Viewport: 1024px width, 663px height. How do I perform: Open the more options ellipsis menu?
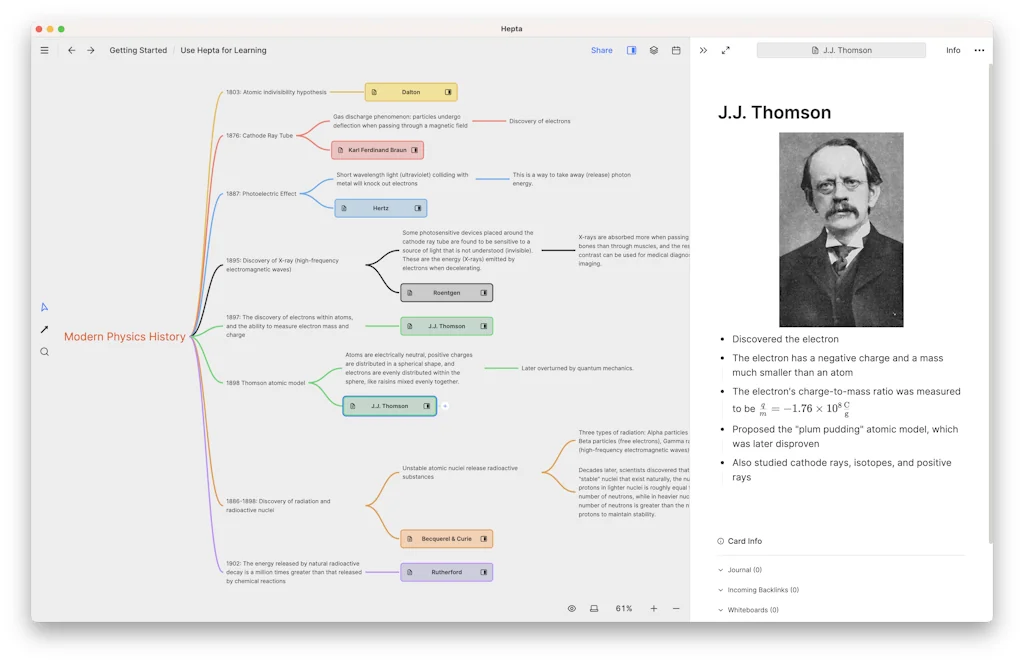point(979,49)
